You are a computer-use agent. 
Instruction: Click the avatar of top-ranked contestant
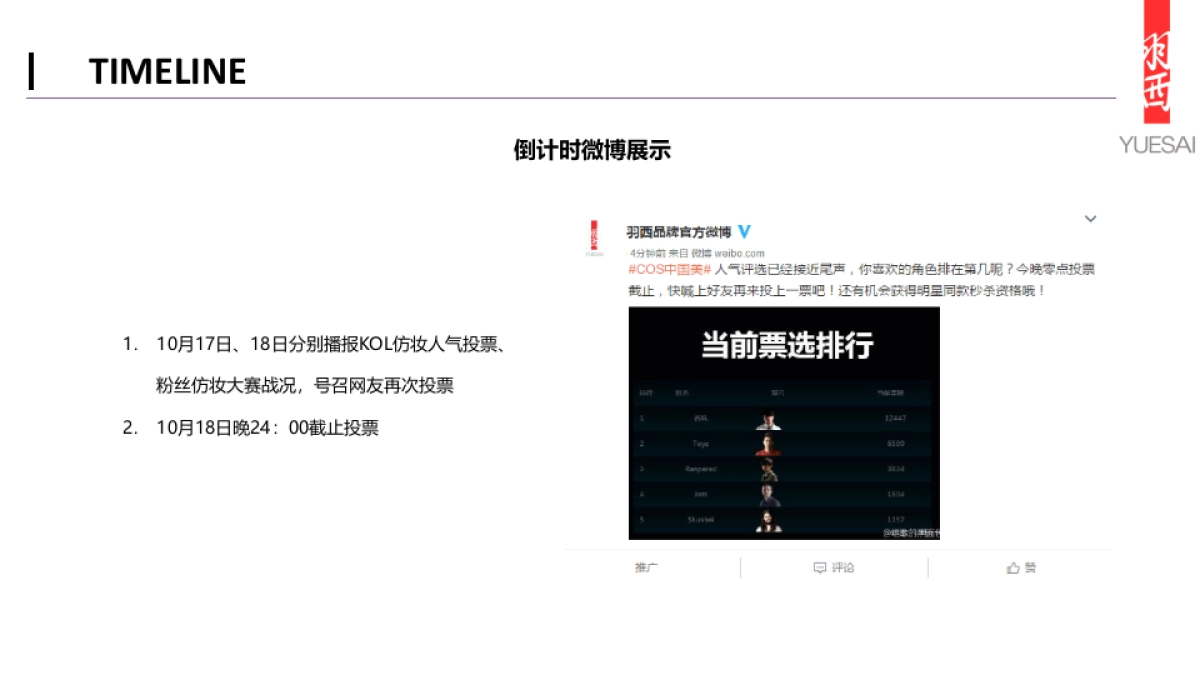pos(769,419)
